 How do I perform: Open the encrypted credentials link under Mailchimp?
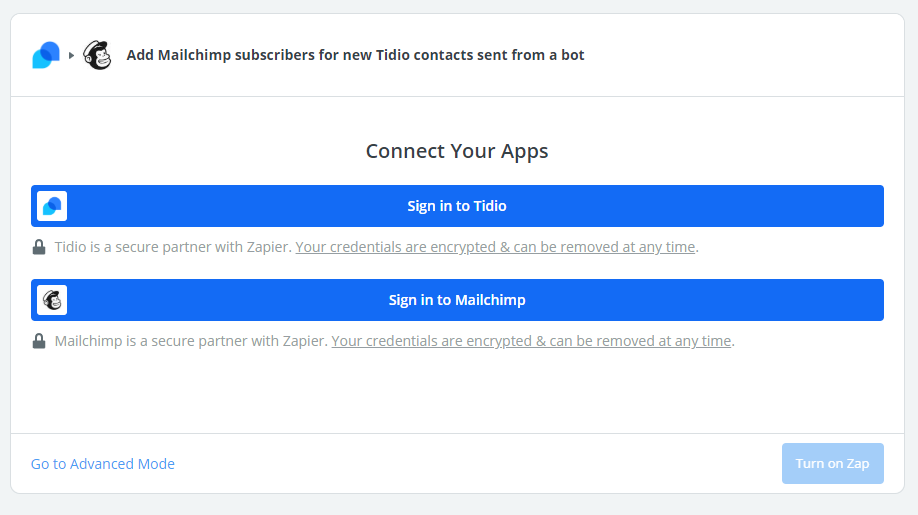pyautogui.click(x=531, y=341)
